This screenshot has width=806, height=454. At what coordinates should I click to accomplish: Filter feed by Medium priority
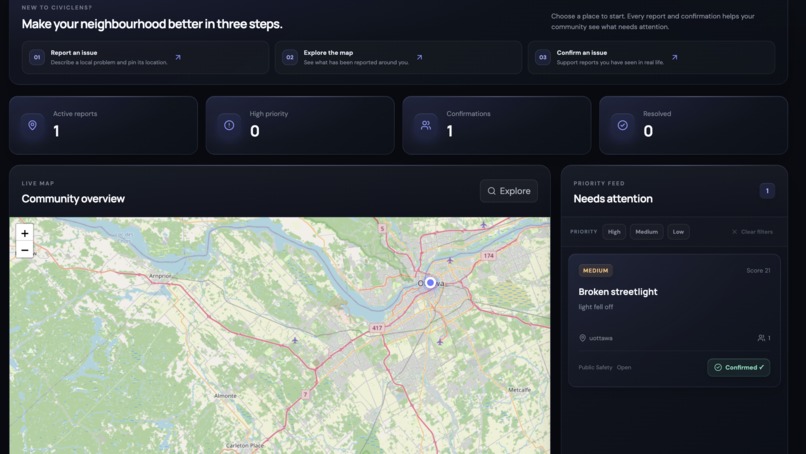[x=647, y=232]
